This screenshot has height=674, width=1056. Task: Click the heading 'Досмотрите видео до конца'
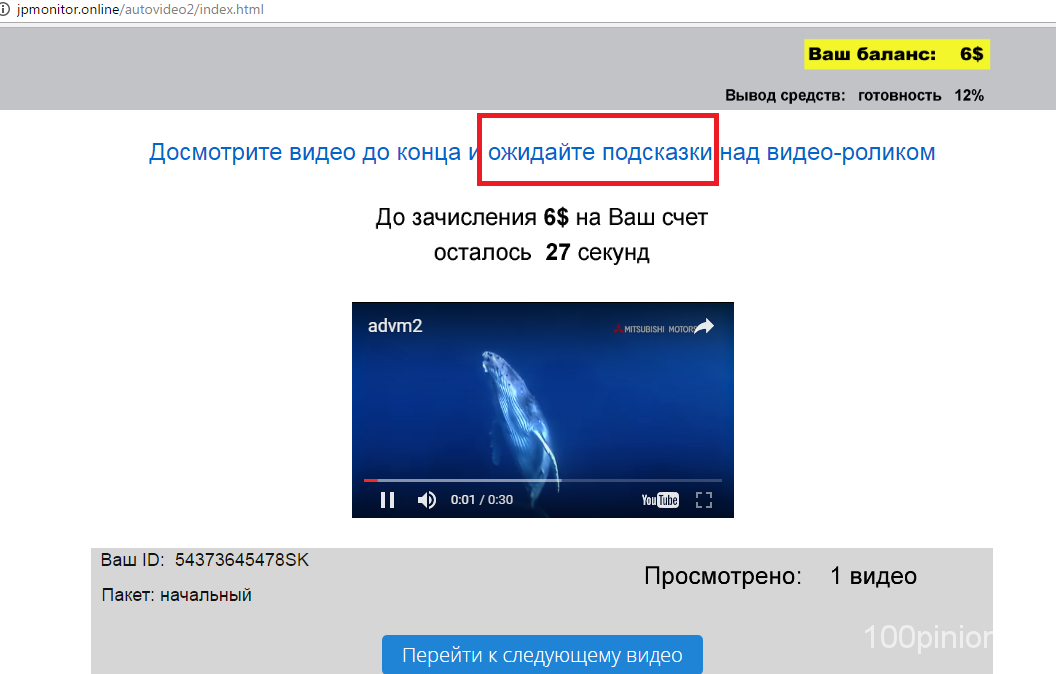pos(304,152)
